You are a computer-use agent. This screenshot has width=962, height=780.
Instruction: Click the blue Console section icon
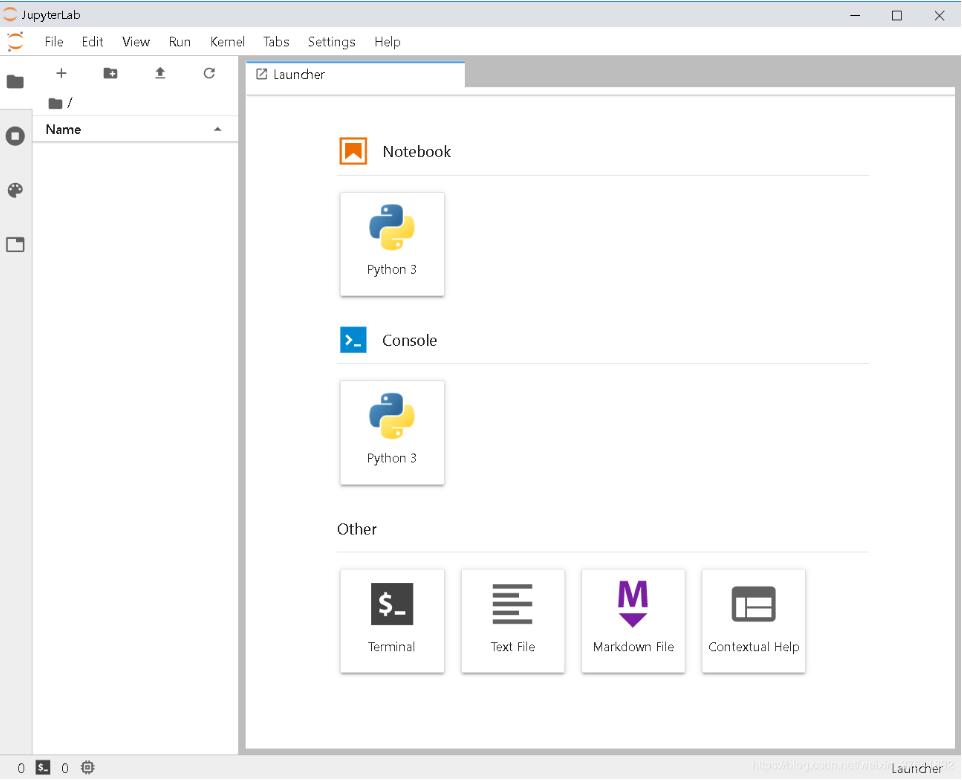point(353,340)
